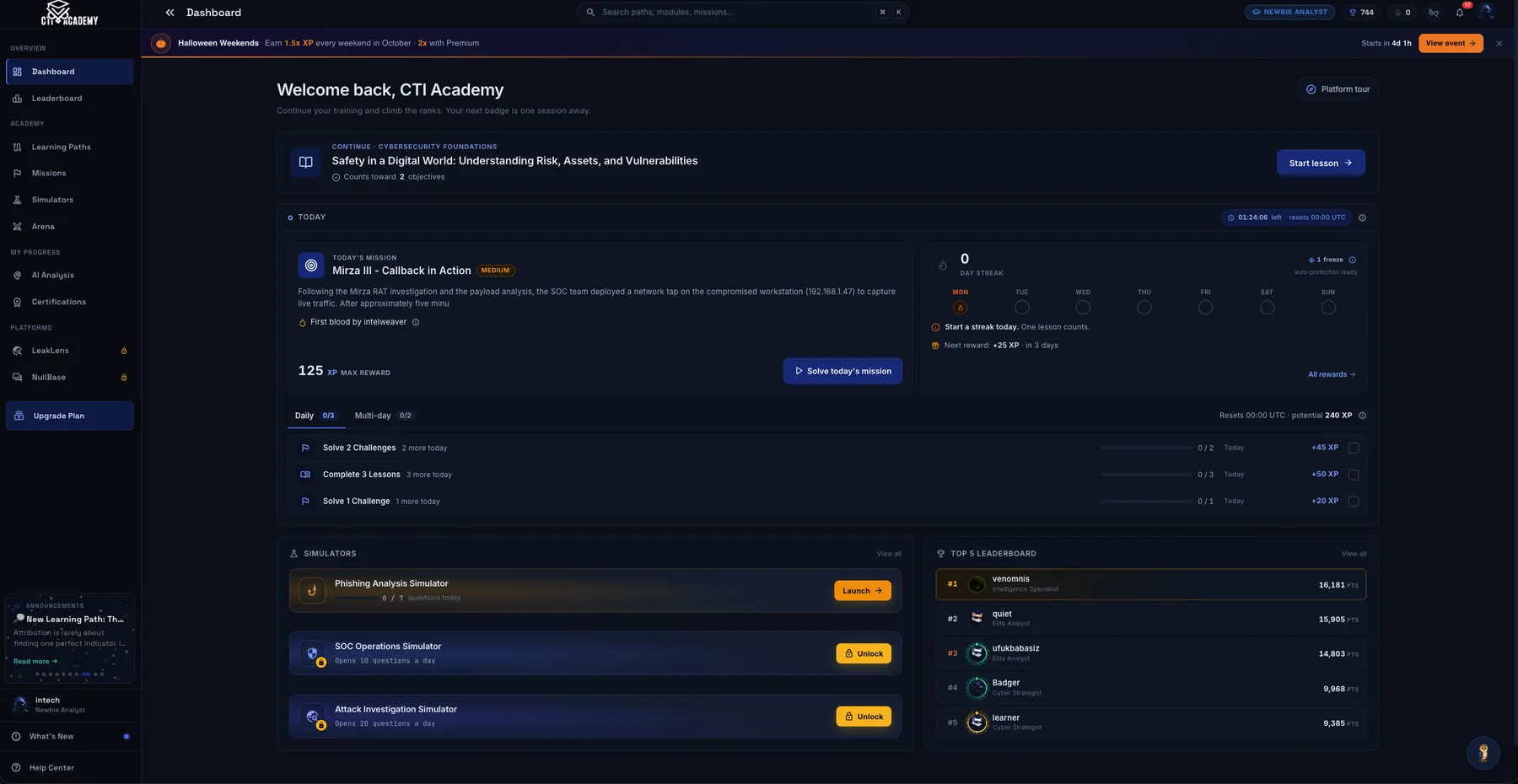
Task: Unlock the SOC Operations Simulator
Action: (864, 653)
